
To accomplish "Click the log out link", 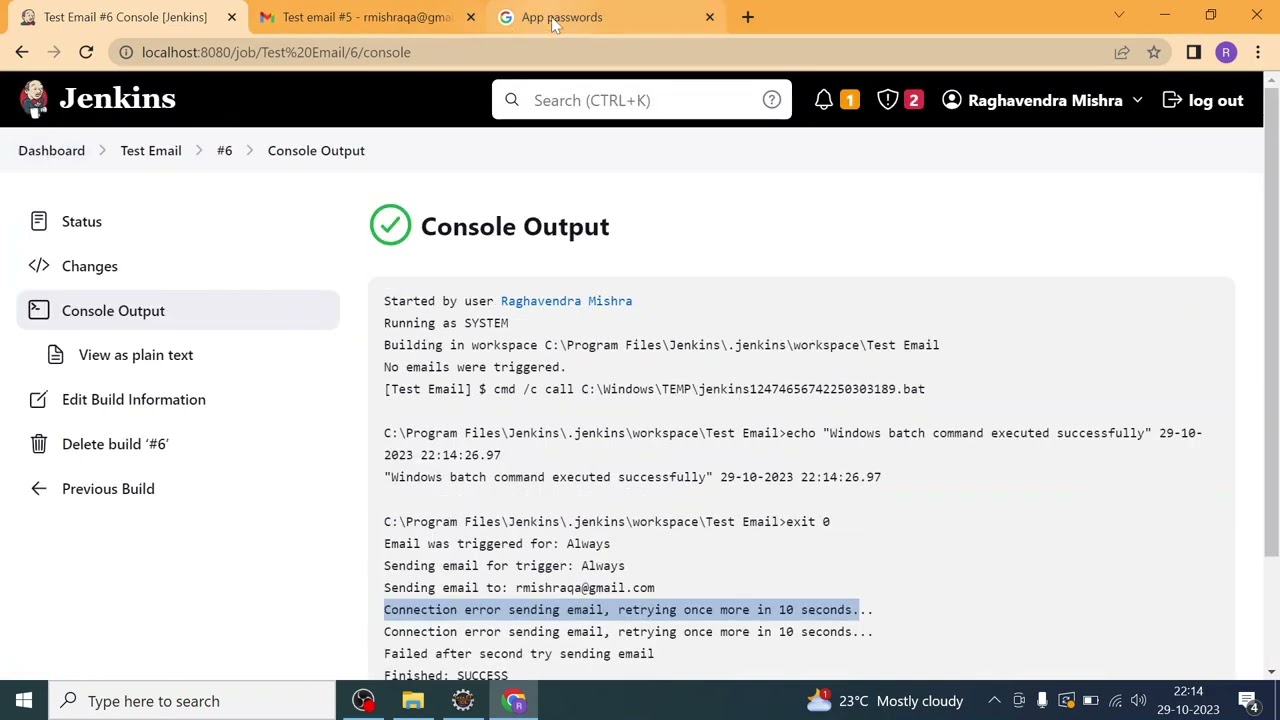I will coord(1215,100).
